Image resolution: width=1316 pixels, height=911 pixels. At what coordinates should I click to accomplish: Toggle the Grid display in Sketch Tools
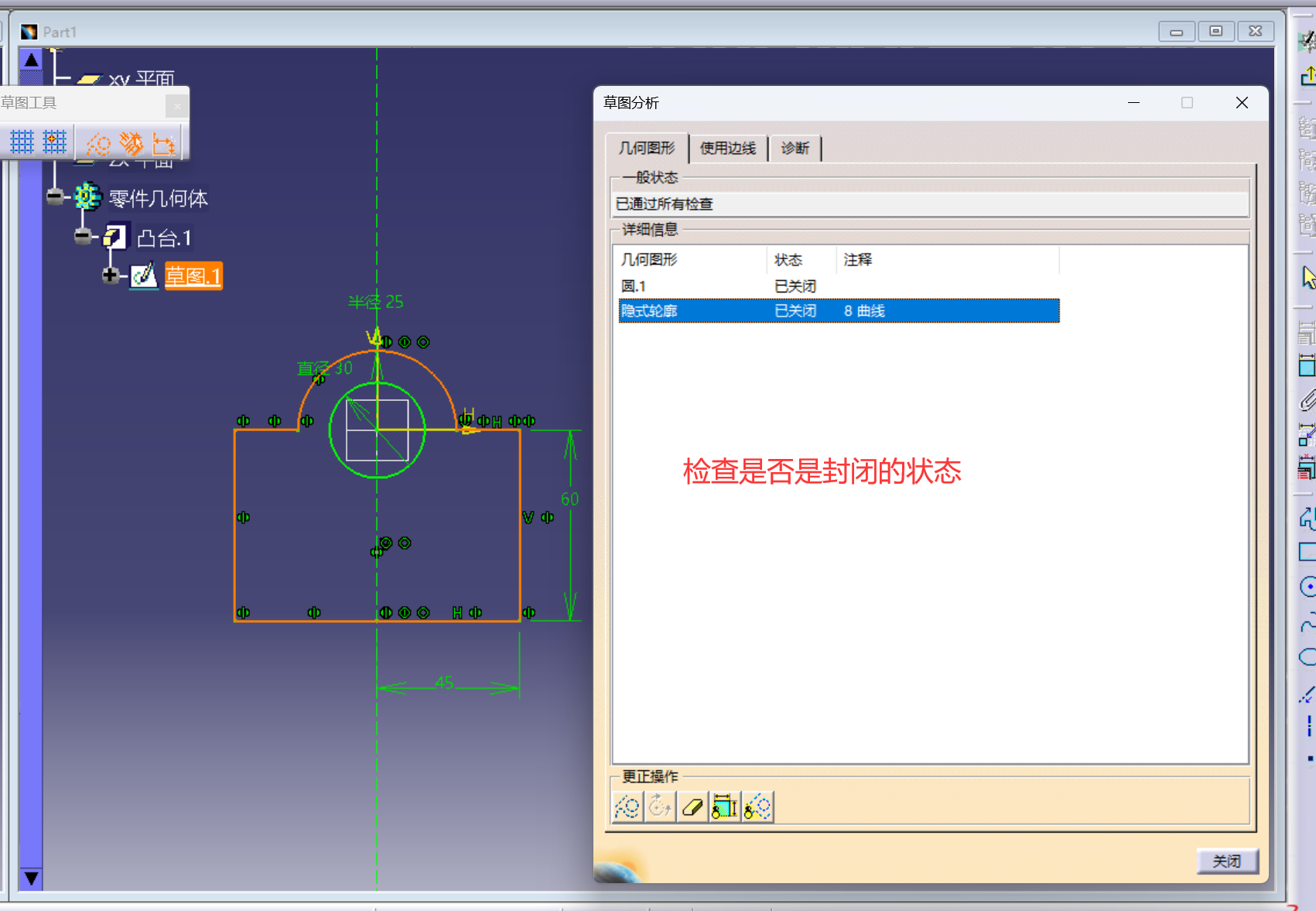[x=22, y=142]
